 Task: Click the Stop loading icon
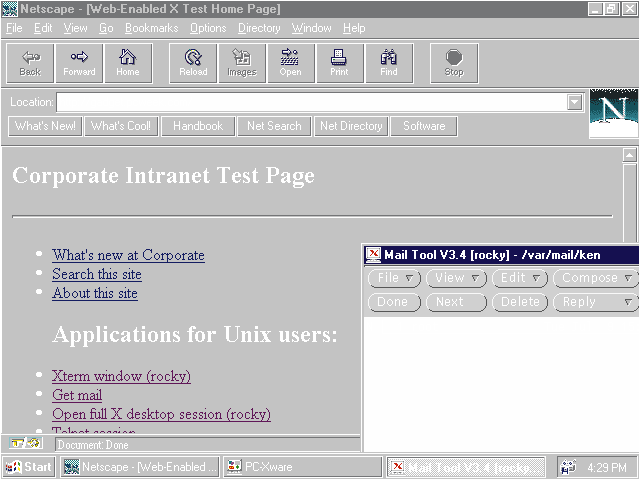tap(454, 63)
